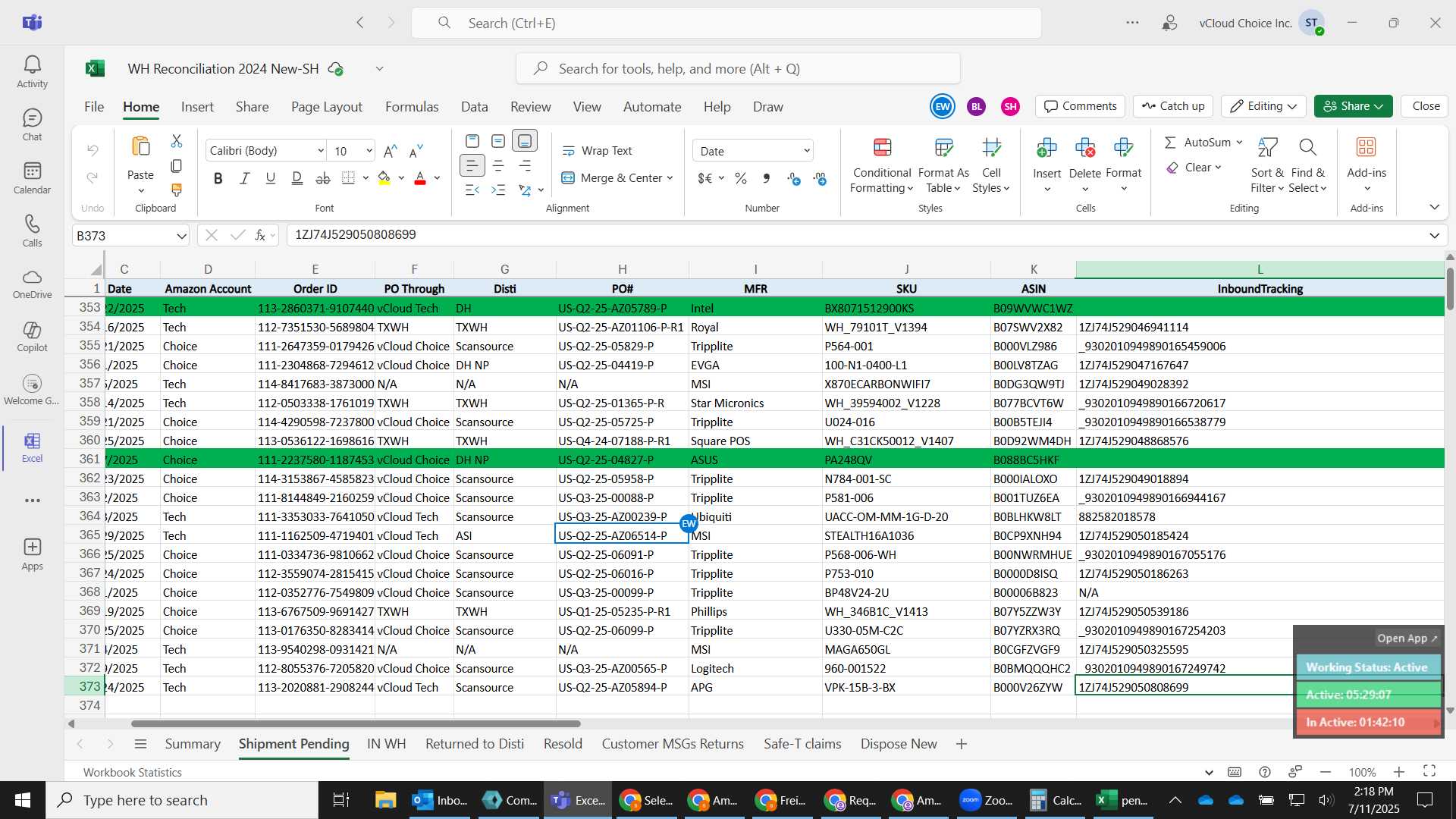The width and height of the screenshot is (1456, 819).
Task: Click the zoom in plus control
Action: pyautogui.click(x=1399, y=772)
